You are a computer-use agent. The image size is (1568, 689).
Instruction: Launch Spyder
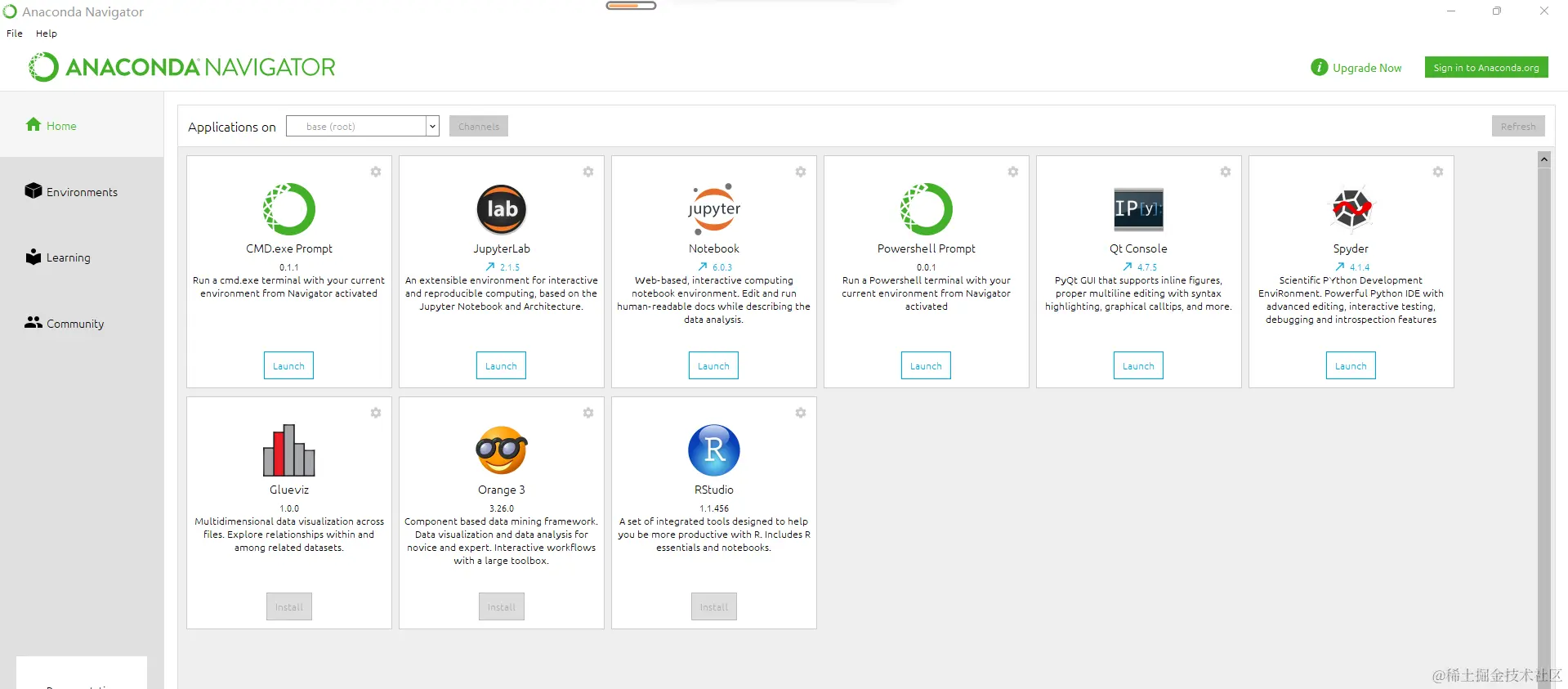(x=1351, y=365)
